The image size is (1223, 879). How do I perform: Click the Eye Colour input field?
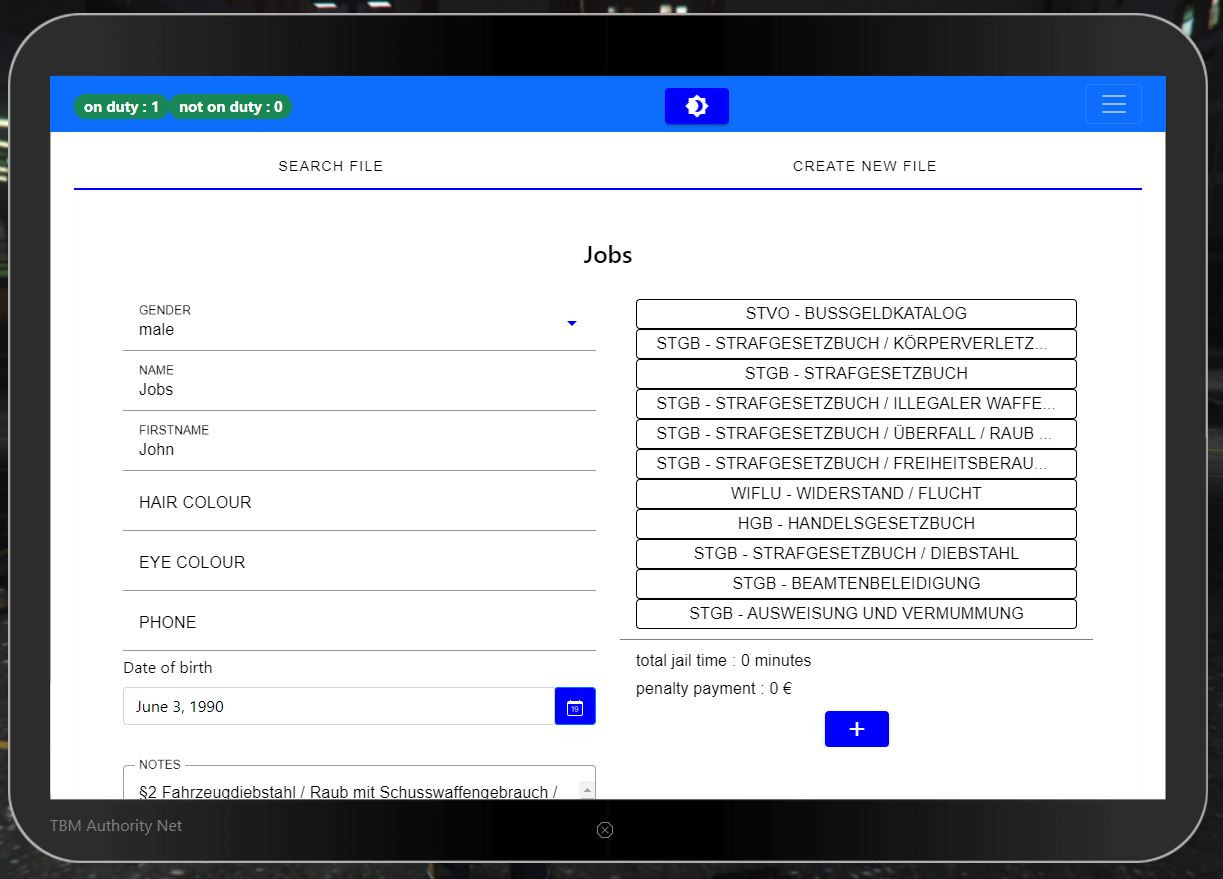(x=359, y=562)
